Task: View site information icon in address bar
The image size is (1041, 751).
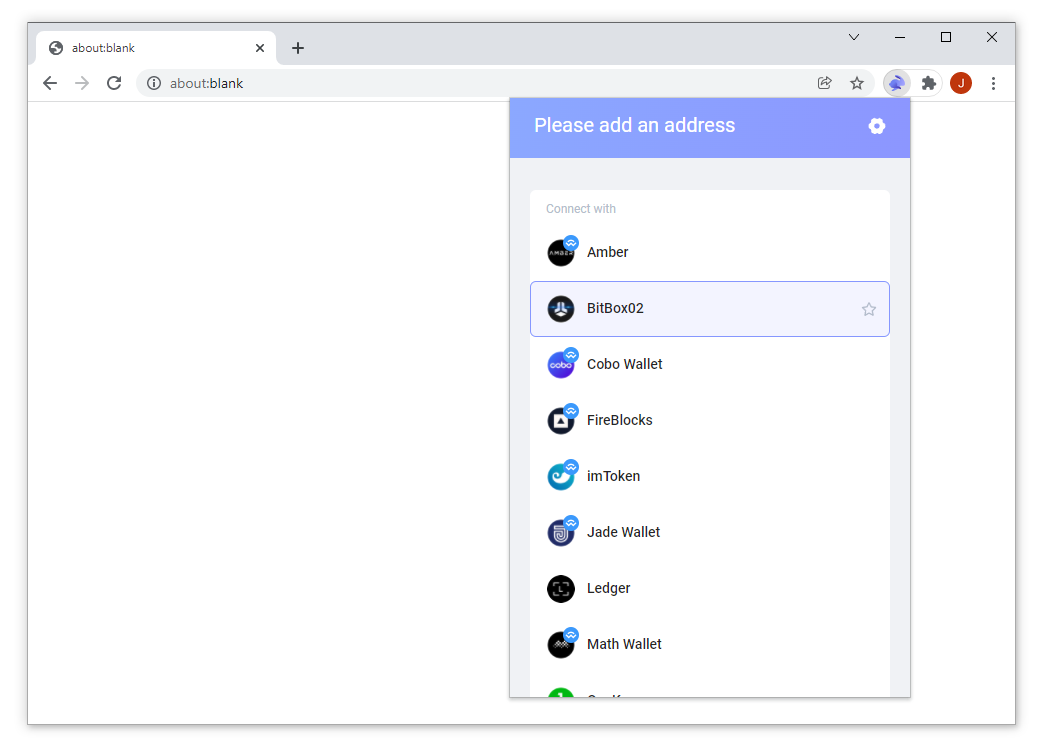Action: click(154, 84)
